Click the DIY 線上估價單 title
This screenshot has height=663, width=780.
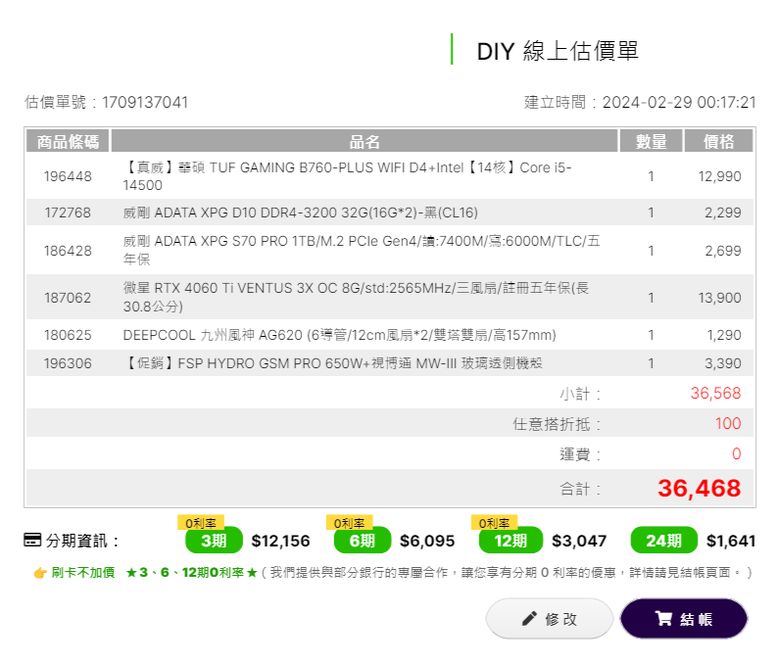point(557,51)
